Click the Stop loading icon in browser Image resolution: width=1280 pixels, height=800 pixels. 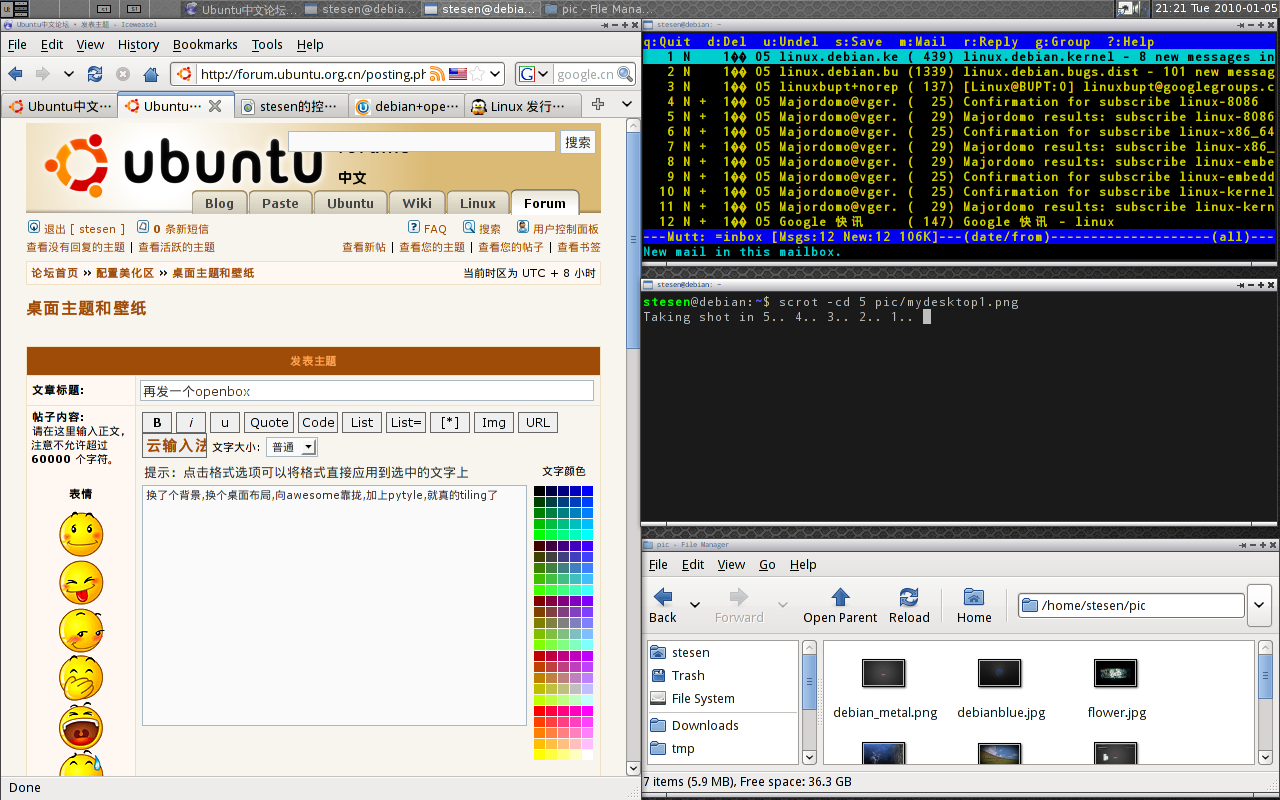[123, 74]
